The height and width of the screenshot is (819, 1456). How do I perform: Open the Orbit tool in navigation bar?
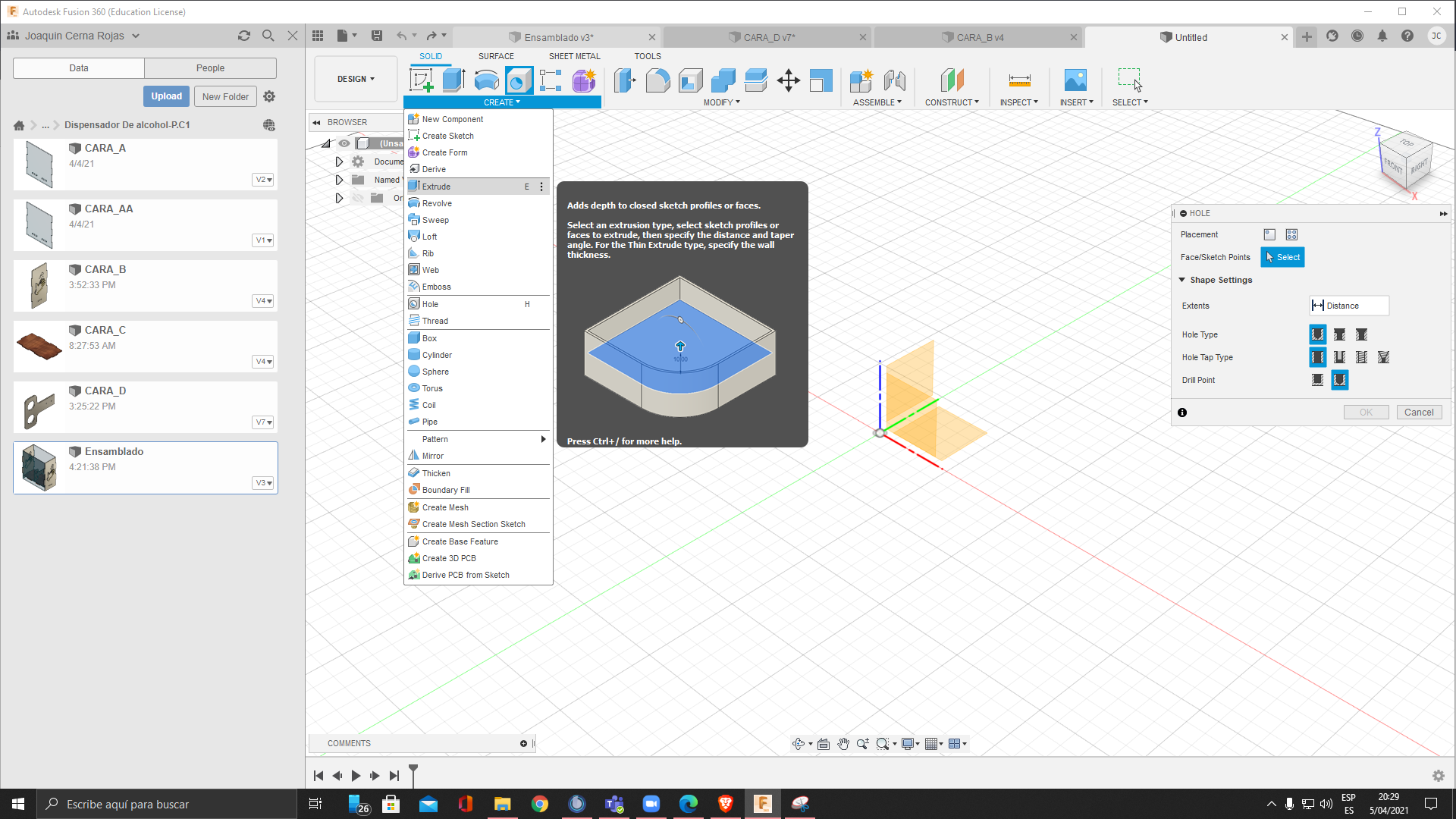tap(799, 744)
